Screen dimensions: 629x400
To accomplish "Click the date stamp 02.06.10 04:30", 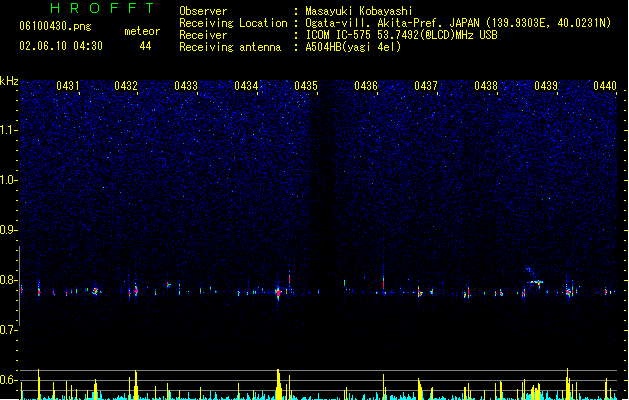I will pyautogui.click(x=61, y=46).
